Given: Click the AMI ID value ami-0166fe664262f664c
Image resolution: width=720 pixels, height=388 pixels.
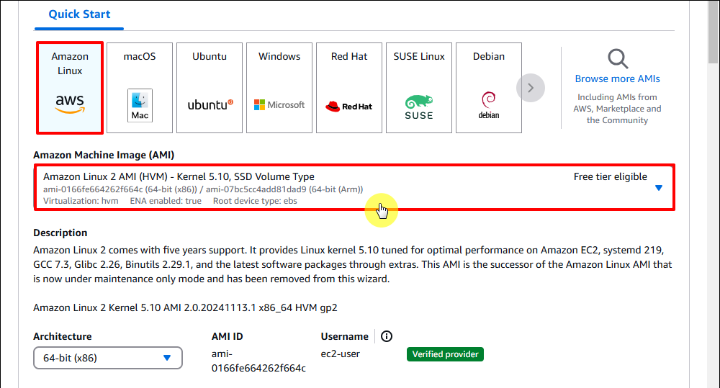Looking at the screenshot, I should 258,361.
